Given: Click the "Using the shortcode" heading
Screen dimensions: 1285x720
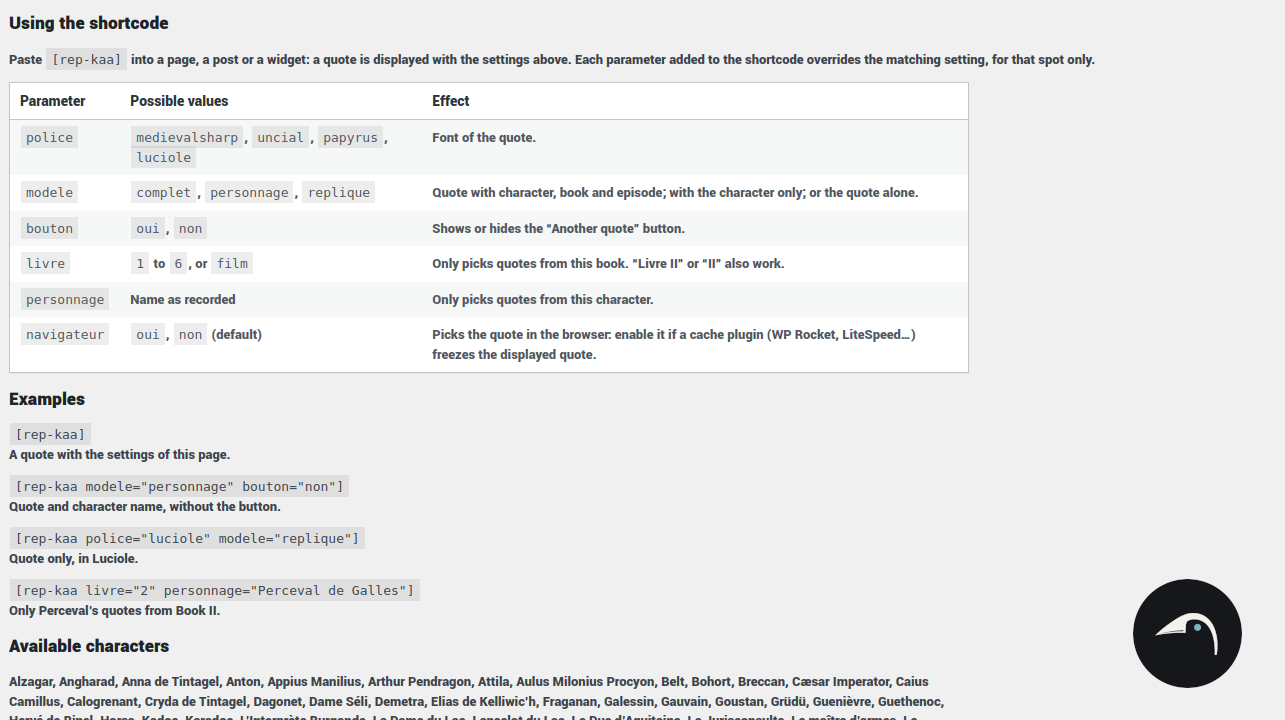Looking at the screenshot, I should [x=89, y=23].
